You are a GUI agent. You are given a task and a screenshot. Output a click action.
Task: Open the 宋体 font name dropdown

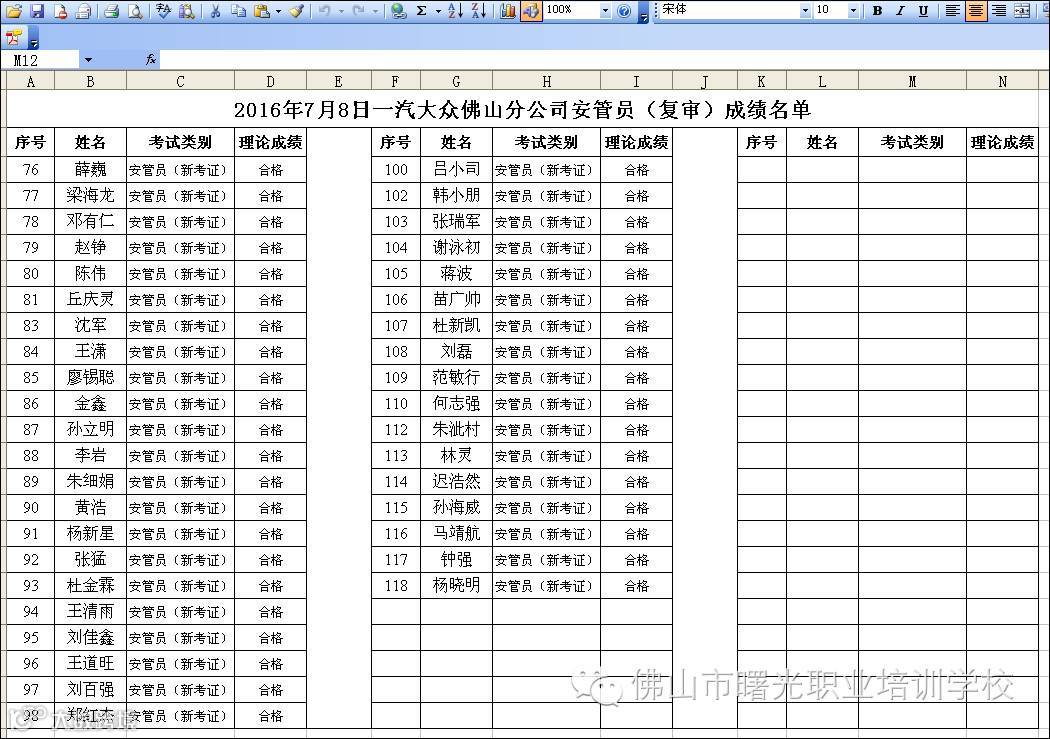point(805,11)
